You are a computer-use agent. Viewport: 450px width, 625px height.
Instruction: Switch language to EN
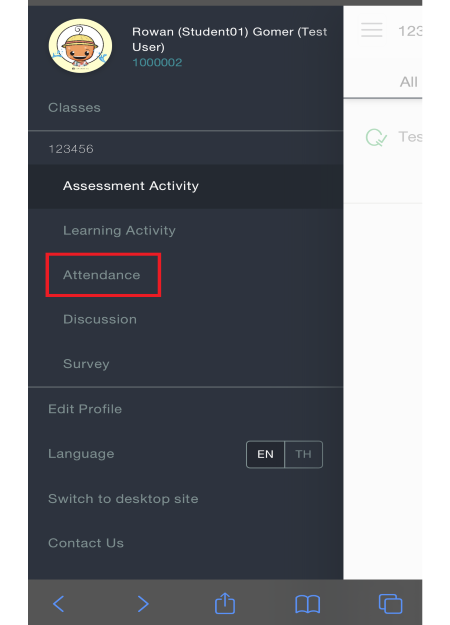tap(265, 454)
